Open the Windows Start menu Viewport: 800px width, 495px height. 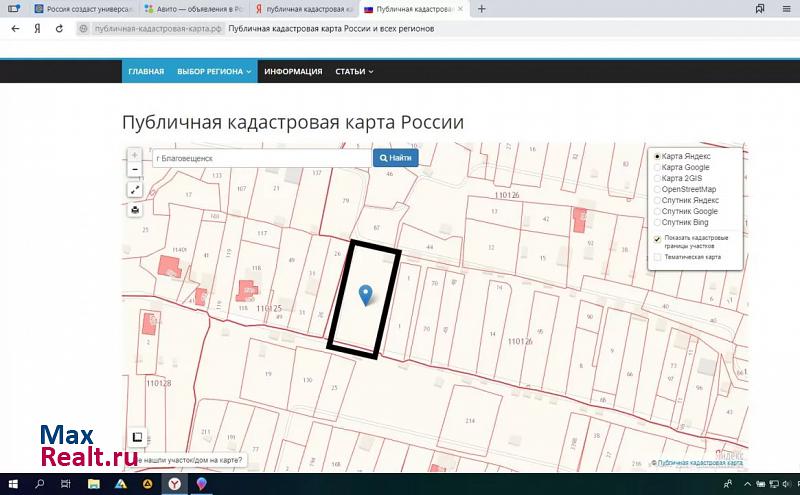tap(12, 484)
